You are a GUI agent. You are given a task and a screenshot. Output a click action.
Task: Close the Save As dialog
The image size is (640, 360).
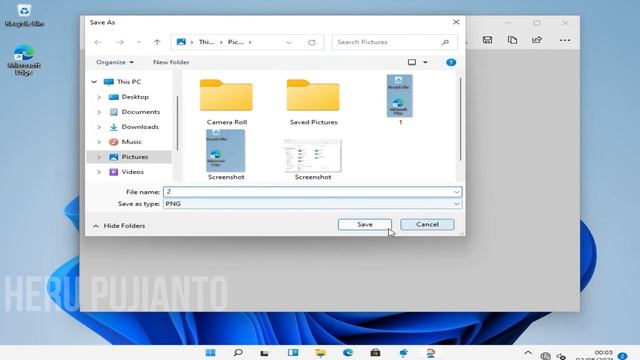[x=456, y=22]
